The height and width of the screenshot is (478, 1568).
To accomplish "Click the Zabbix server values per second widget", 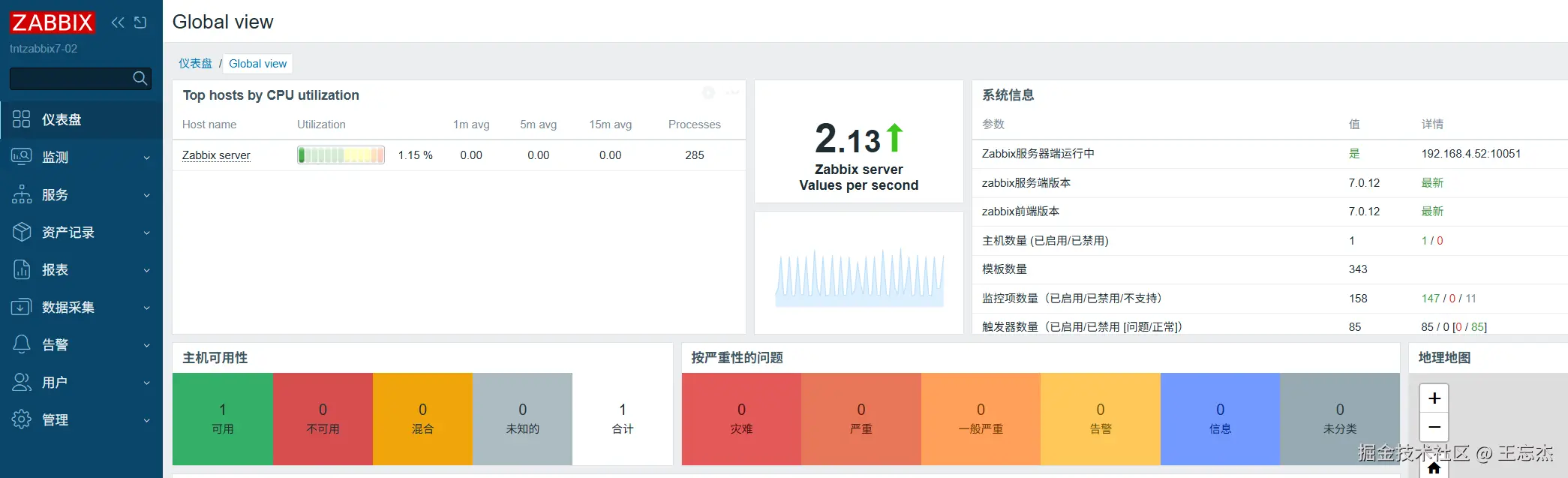I will point(858,142).
